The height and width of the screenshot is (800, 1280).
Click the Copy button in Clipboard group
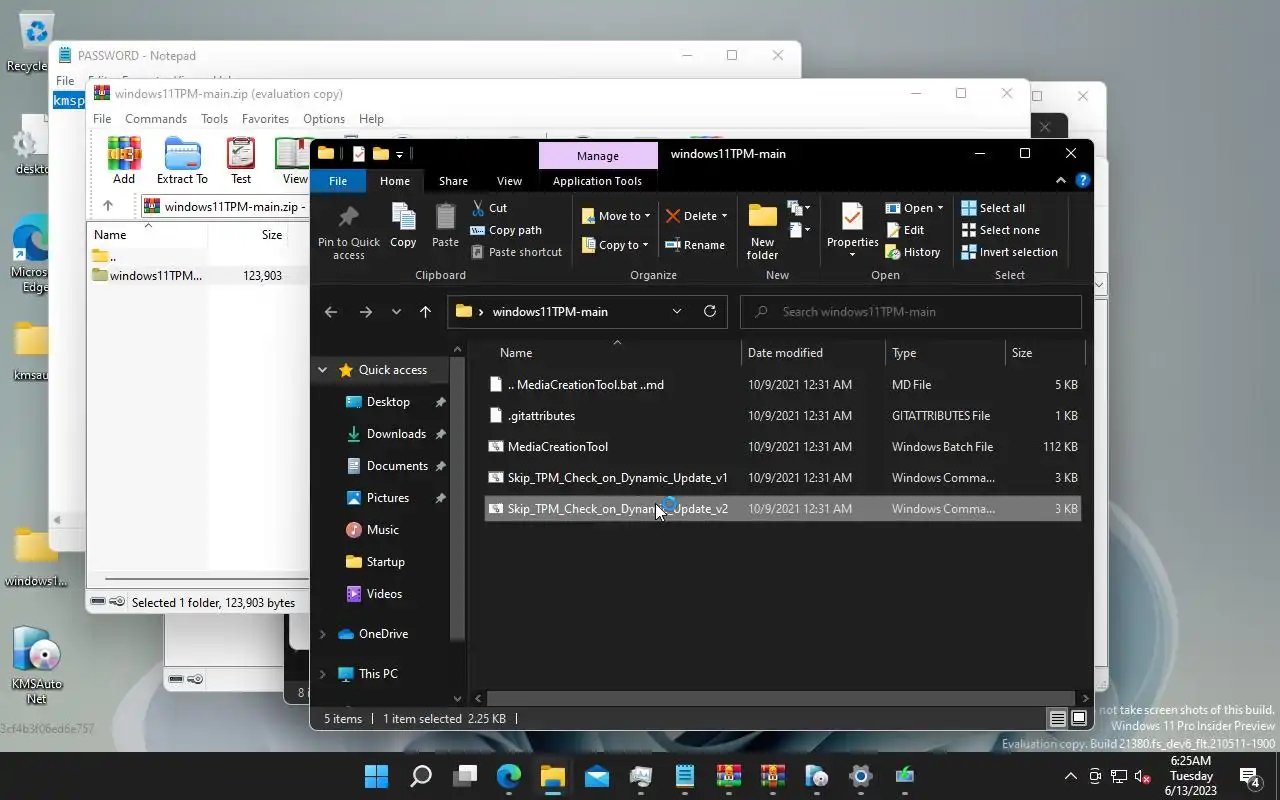click(x=403, y=226)
